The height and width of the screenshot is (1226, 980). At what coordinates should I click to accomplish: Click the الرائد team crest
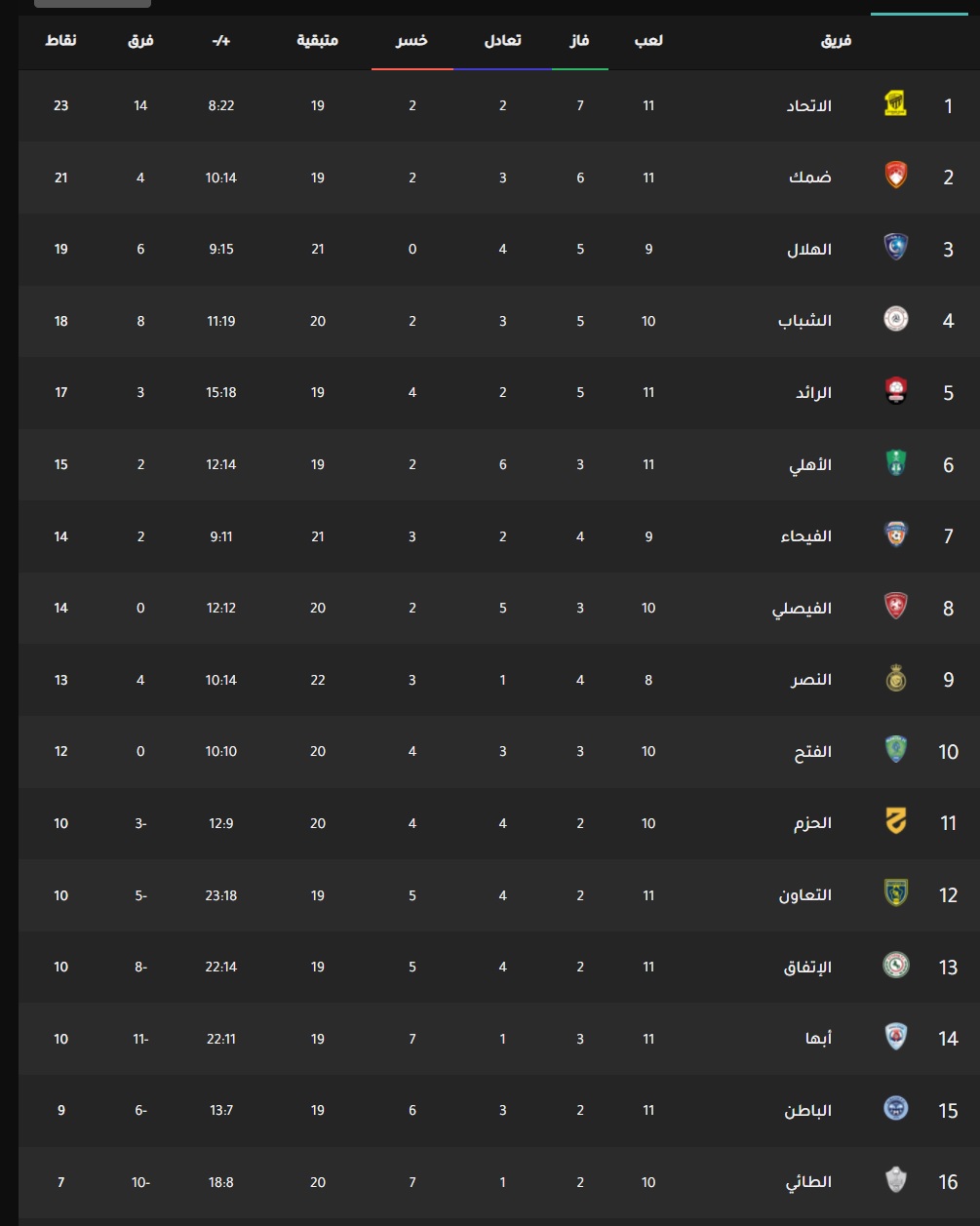[895, 391]
